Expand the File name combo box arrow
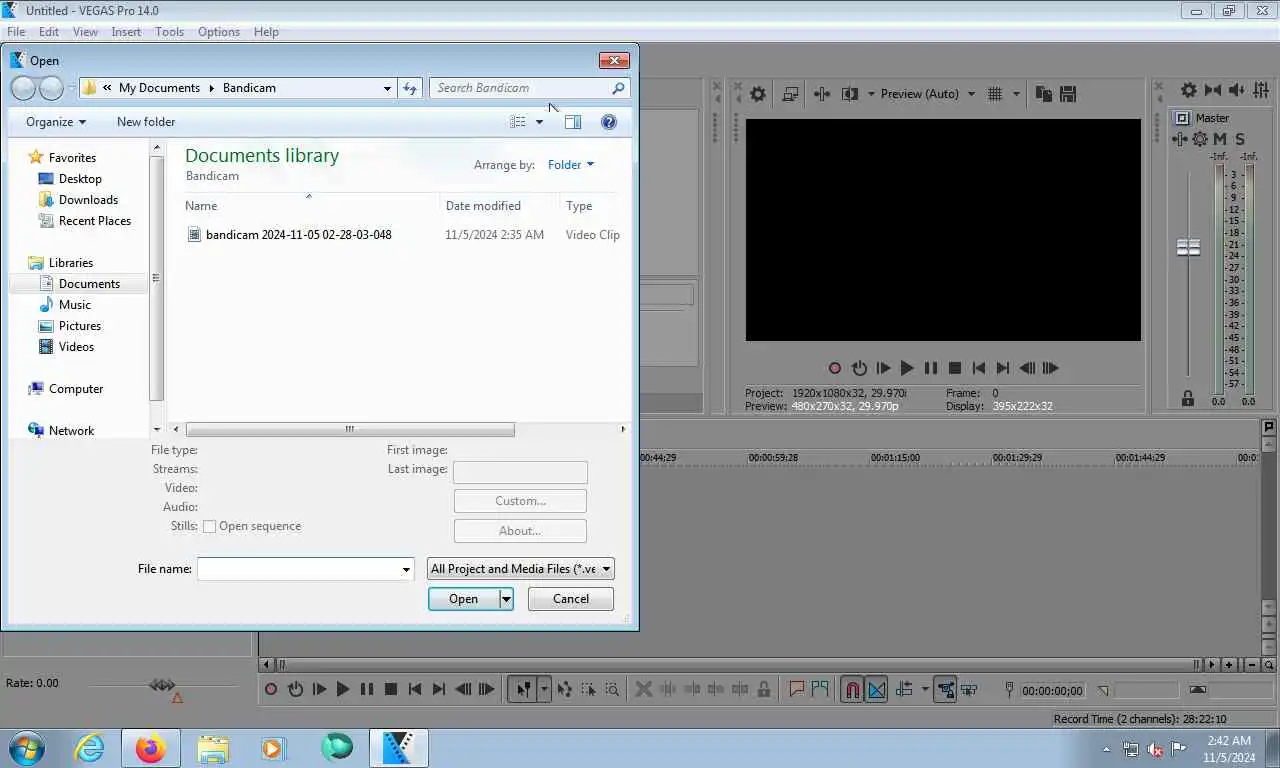This screenshot has width=1280, height=768. (x=406, y=569)
